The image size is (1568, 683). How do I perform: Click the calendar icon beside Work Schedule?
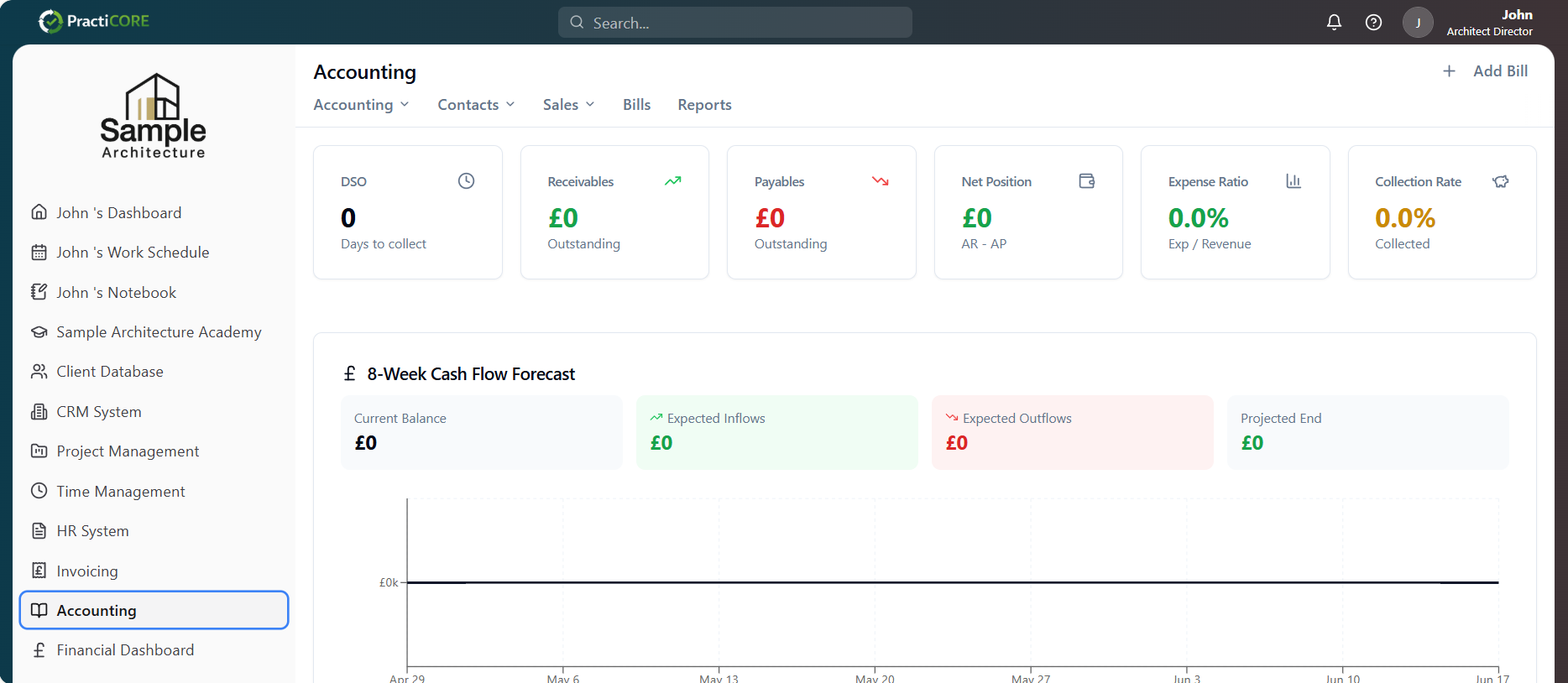pyautogui.click(x=39, y=253)
